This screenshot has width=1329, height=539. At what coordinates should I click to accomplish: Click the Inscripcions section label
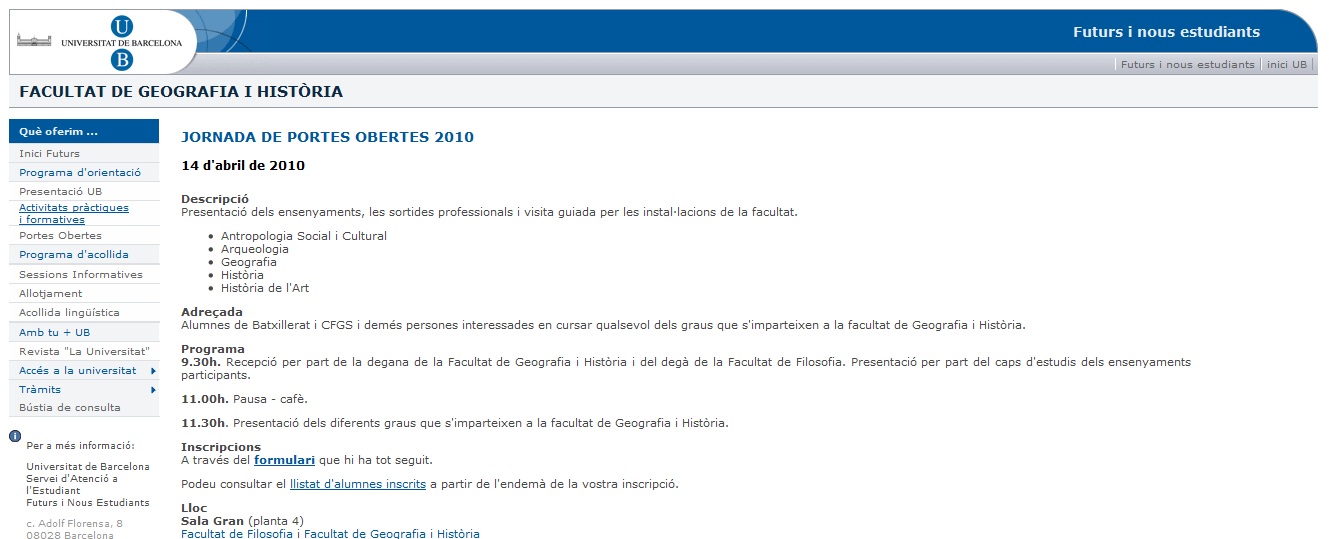221,447
